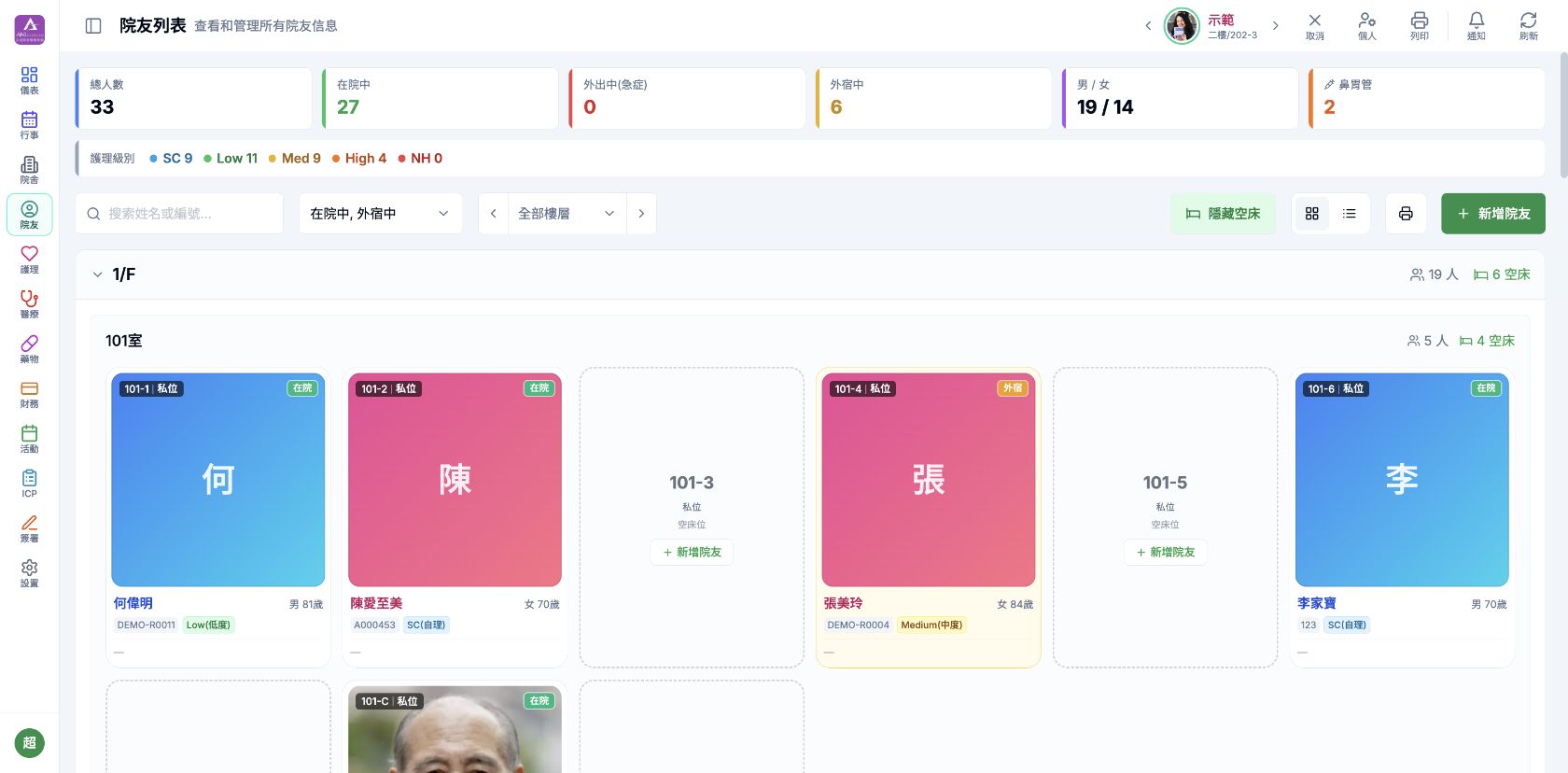Switch to list view

pyautogui.click(x=1350, y=214)
